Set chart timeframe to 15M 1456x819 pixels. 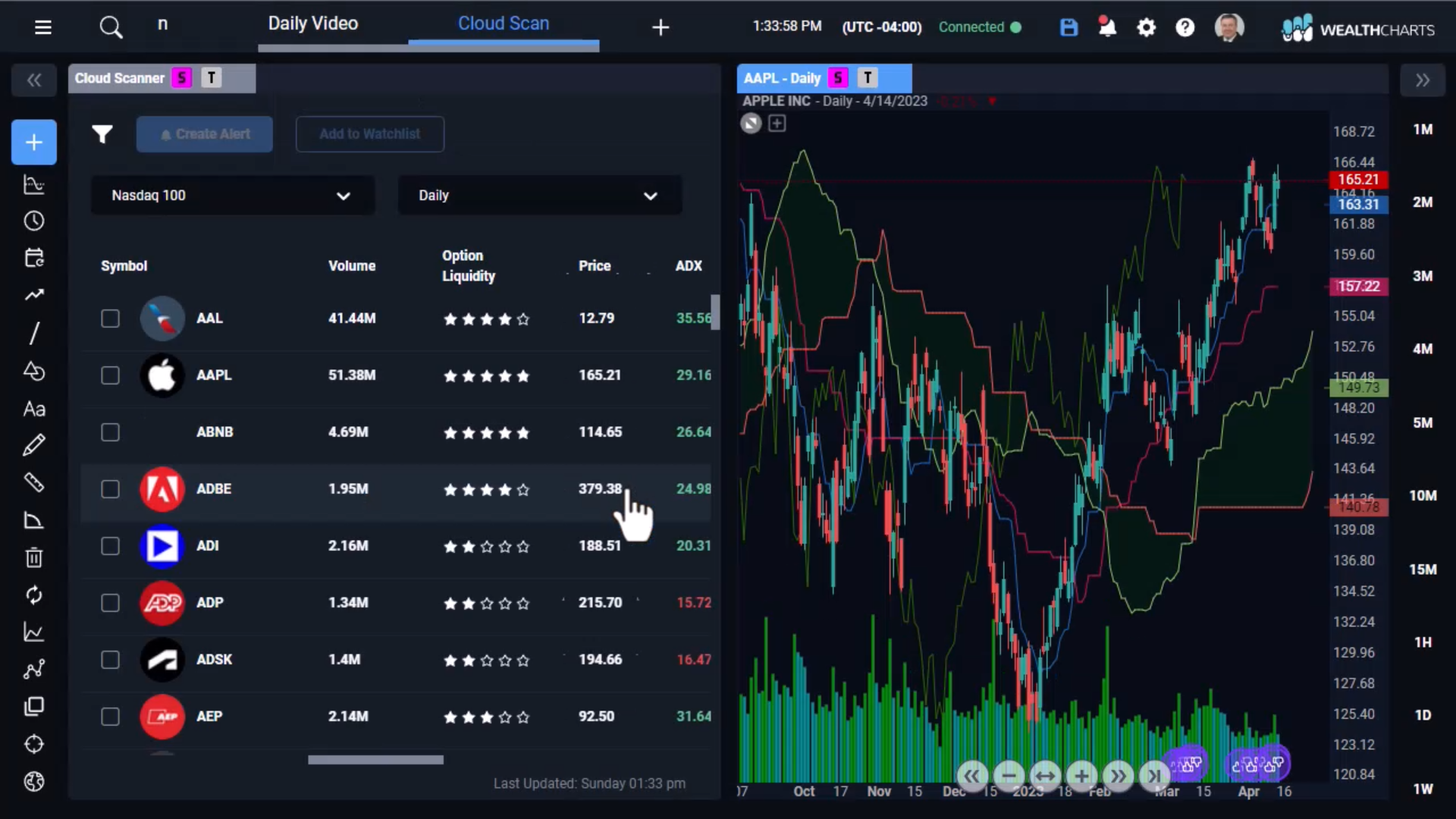tap(1423, 569)
